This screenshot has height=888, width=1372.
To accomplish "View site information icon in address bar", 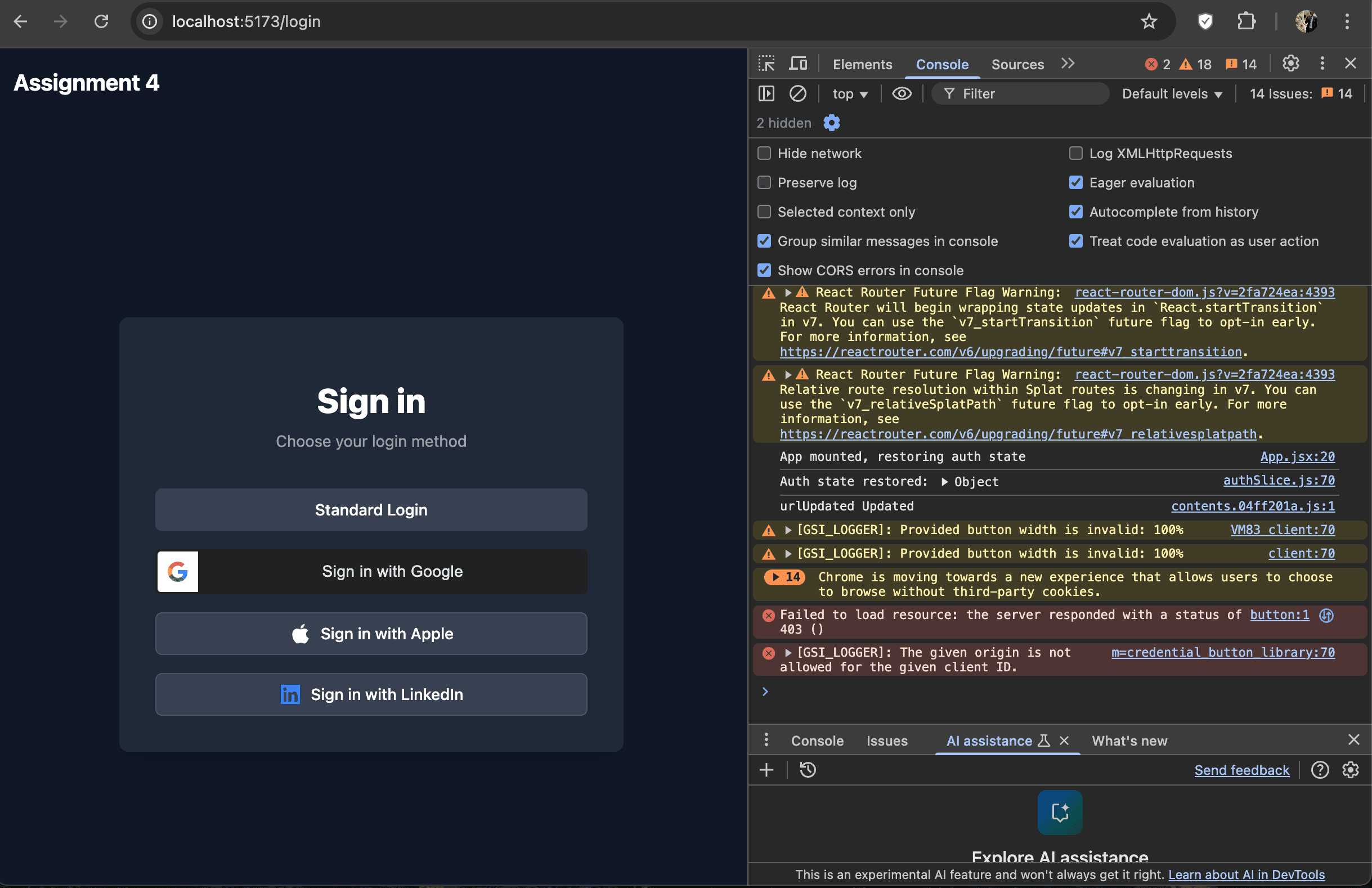I will click(149, 22).
